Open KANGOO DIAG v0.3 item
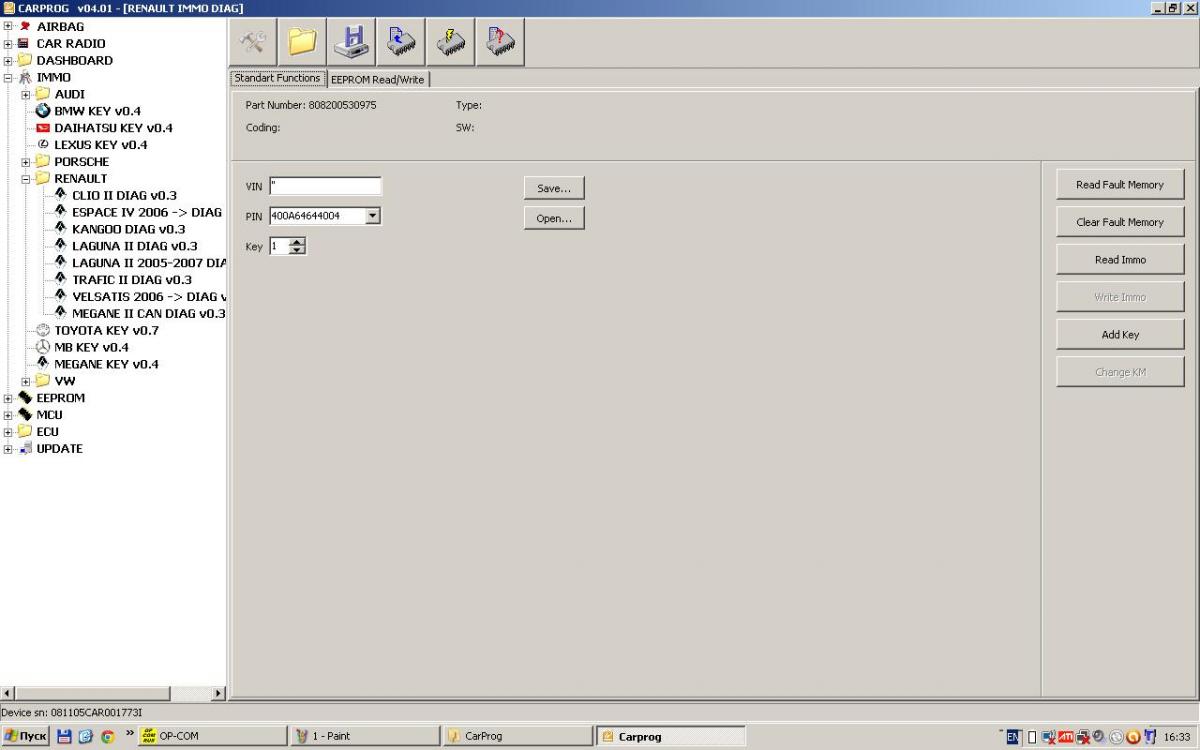The width and height of the screenshot is (1200, 750). [x=128, y=229]
